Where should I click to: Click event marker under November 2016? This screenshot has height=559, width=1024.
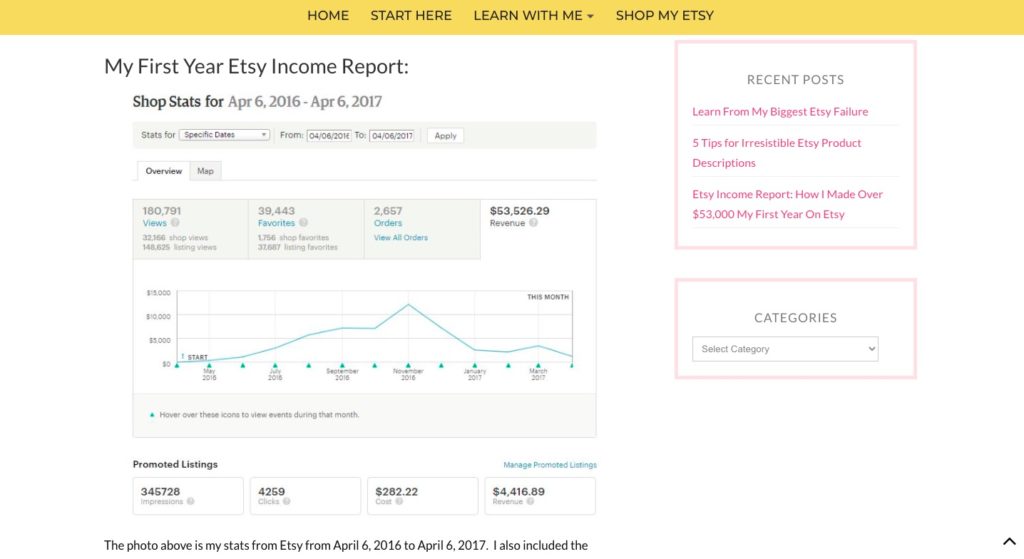coord(408,366)
